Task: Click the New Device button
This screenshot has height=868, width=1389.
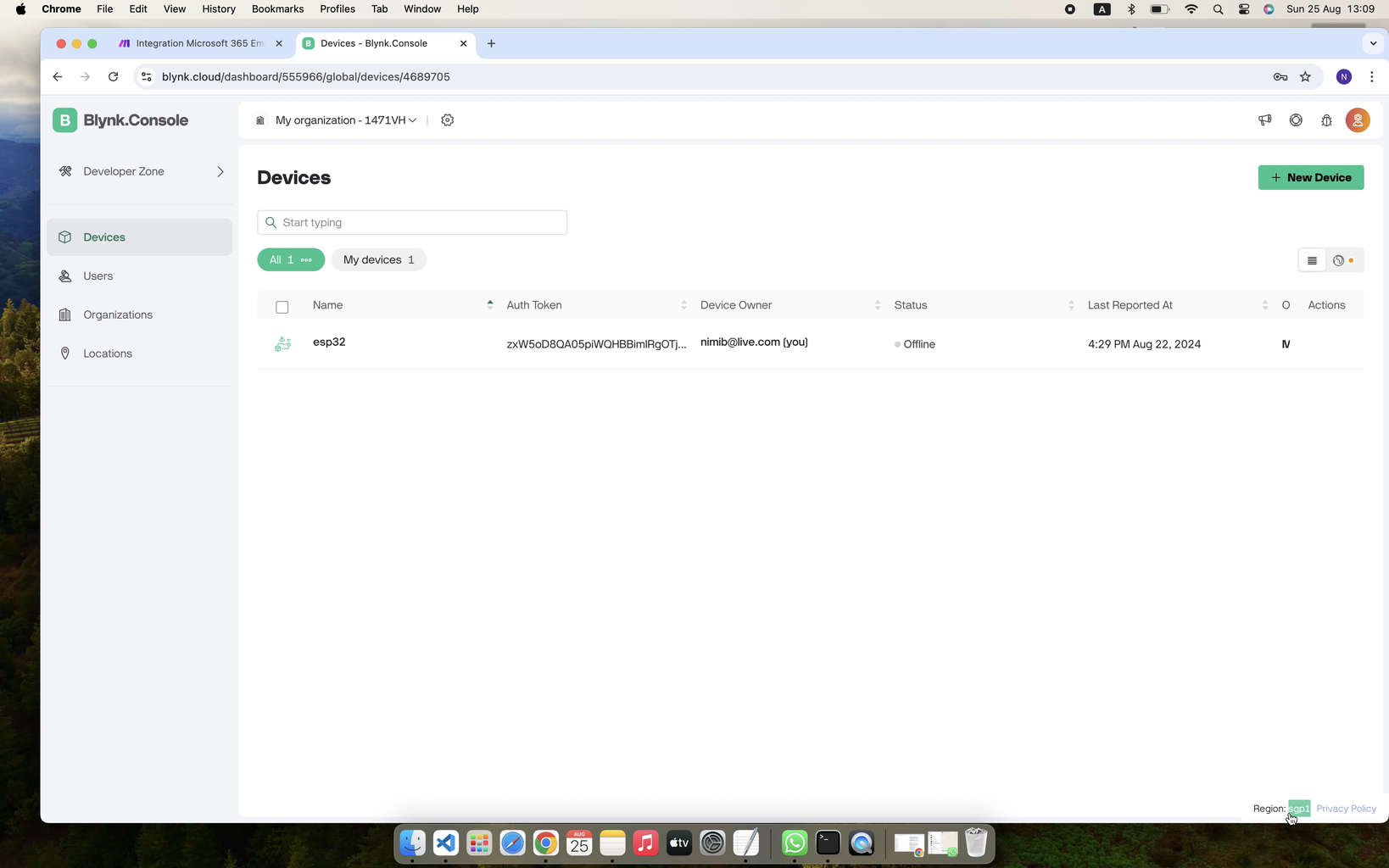Action: pos(1311,178)
